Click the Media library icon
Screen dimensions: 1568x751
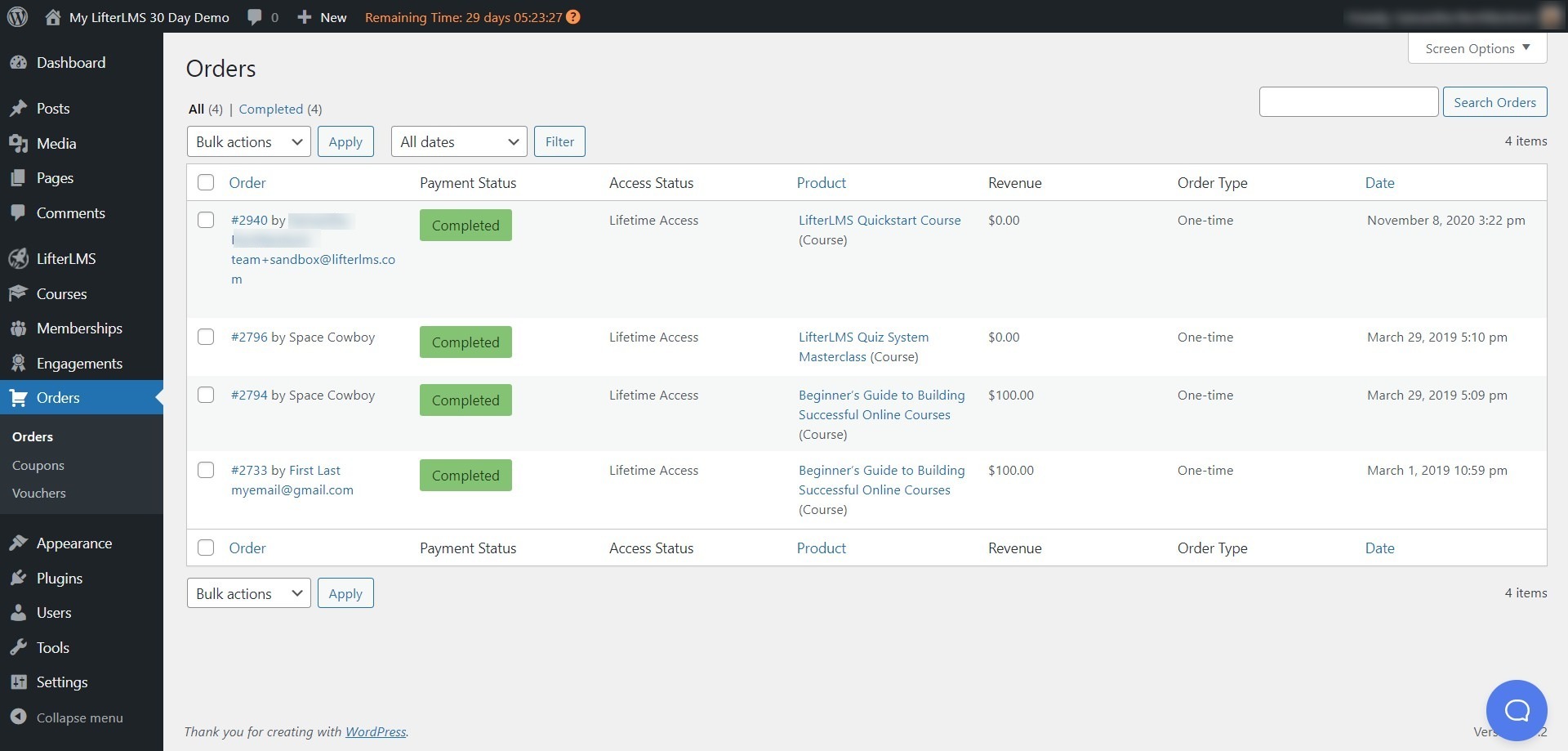(18, 144)
